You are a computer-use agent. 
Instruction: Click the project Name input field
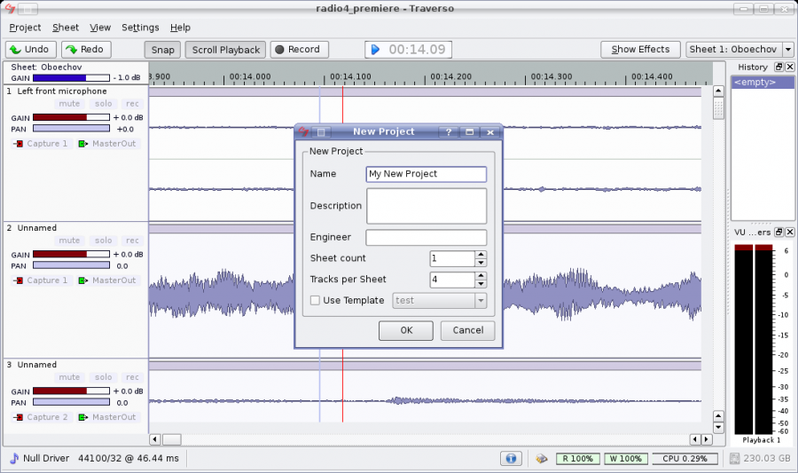click(x=426, y=174)
